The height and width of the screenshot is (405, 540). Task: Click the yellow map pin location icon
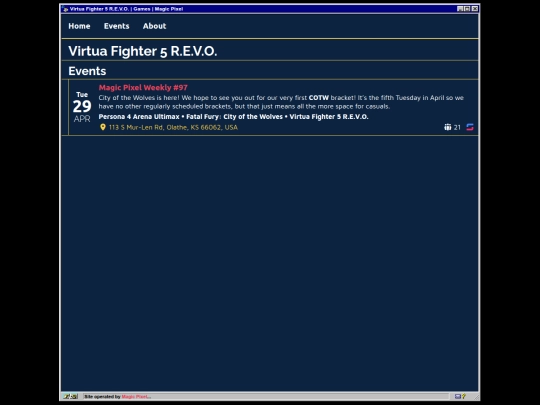pos(103,127)
